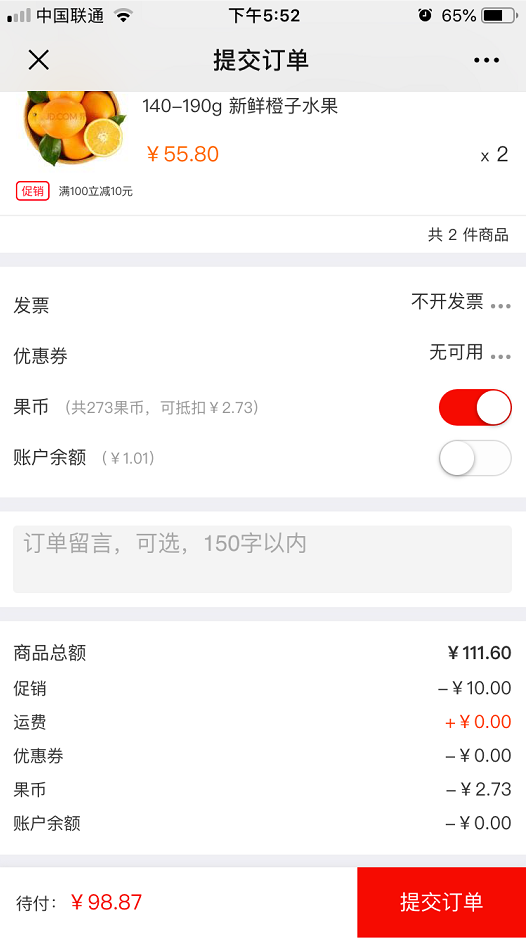Open the 优惠券 coupon row
The image size is (526, 939).
pos(263,356)
